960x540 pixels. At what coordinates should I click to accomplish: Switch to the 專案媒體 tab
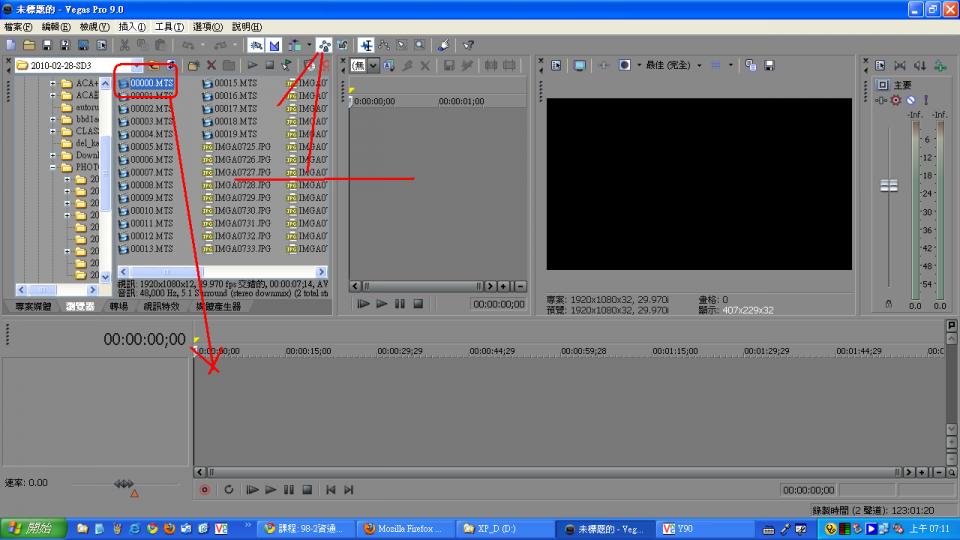click(34, 307)
